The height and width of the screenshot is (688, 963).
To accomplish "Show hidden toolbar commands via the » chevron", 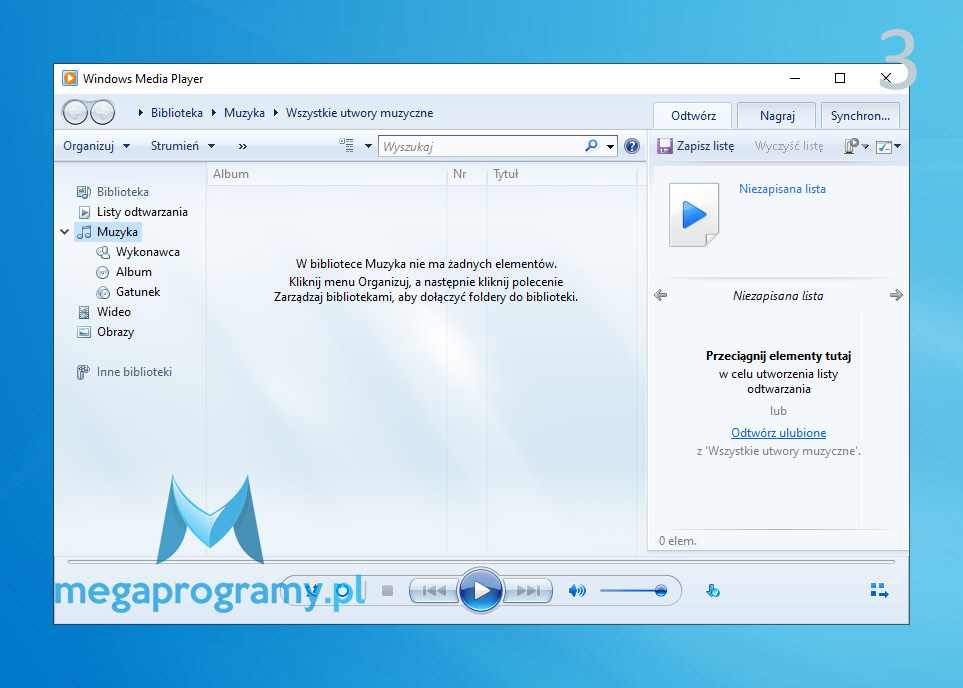I will [243, 146].
